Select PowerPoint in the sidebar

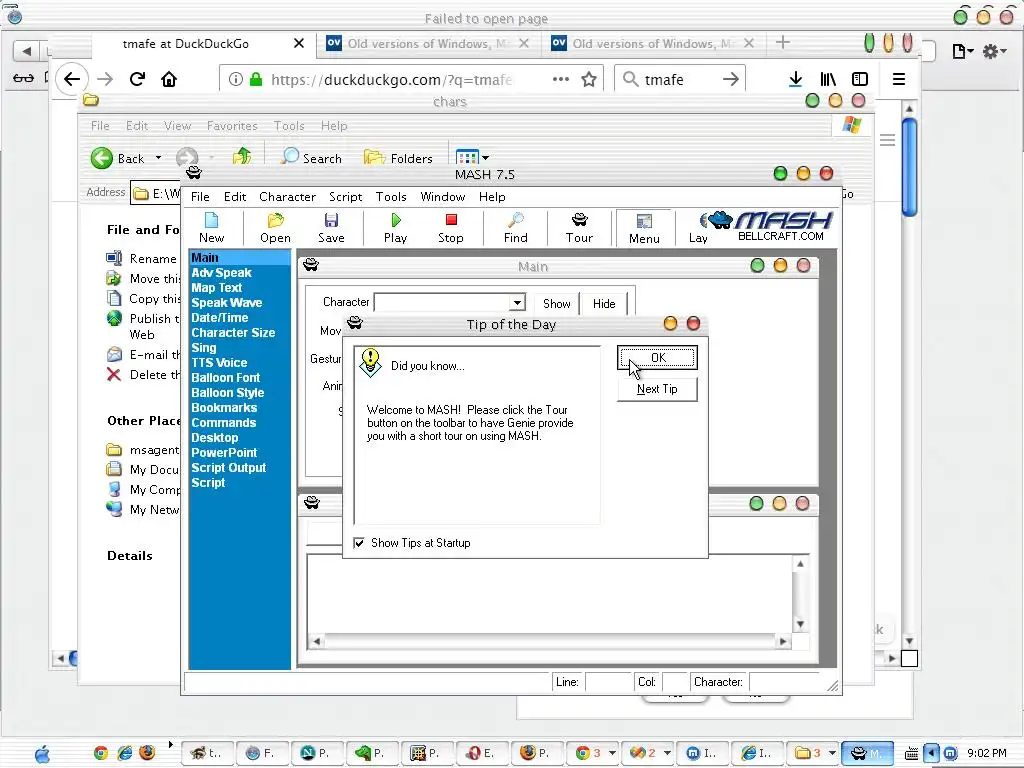point(224,453)
